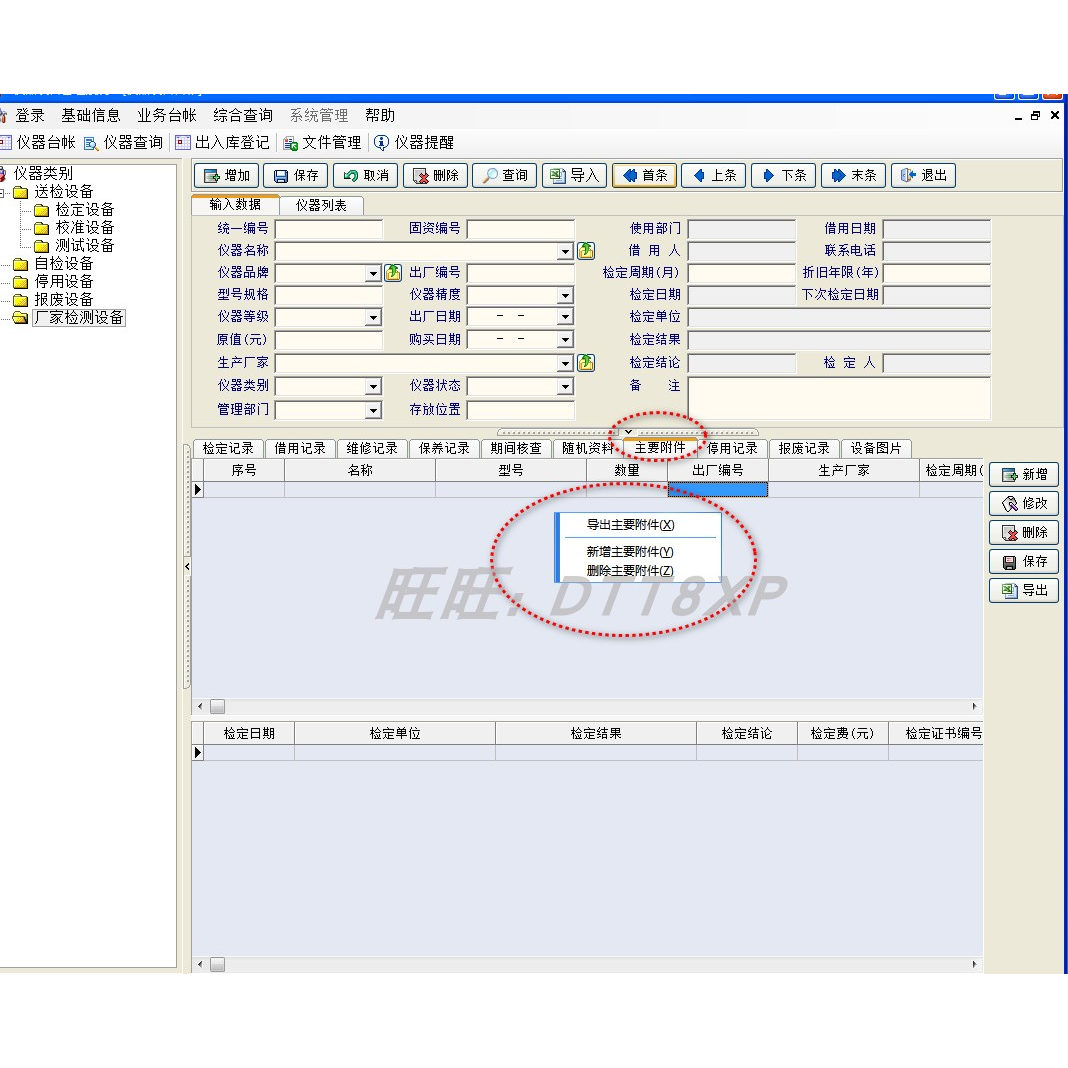The image size is (1068, 1068).
Task: Click the 查询 search button
Action: tap(505, 176)
